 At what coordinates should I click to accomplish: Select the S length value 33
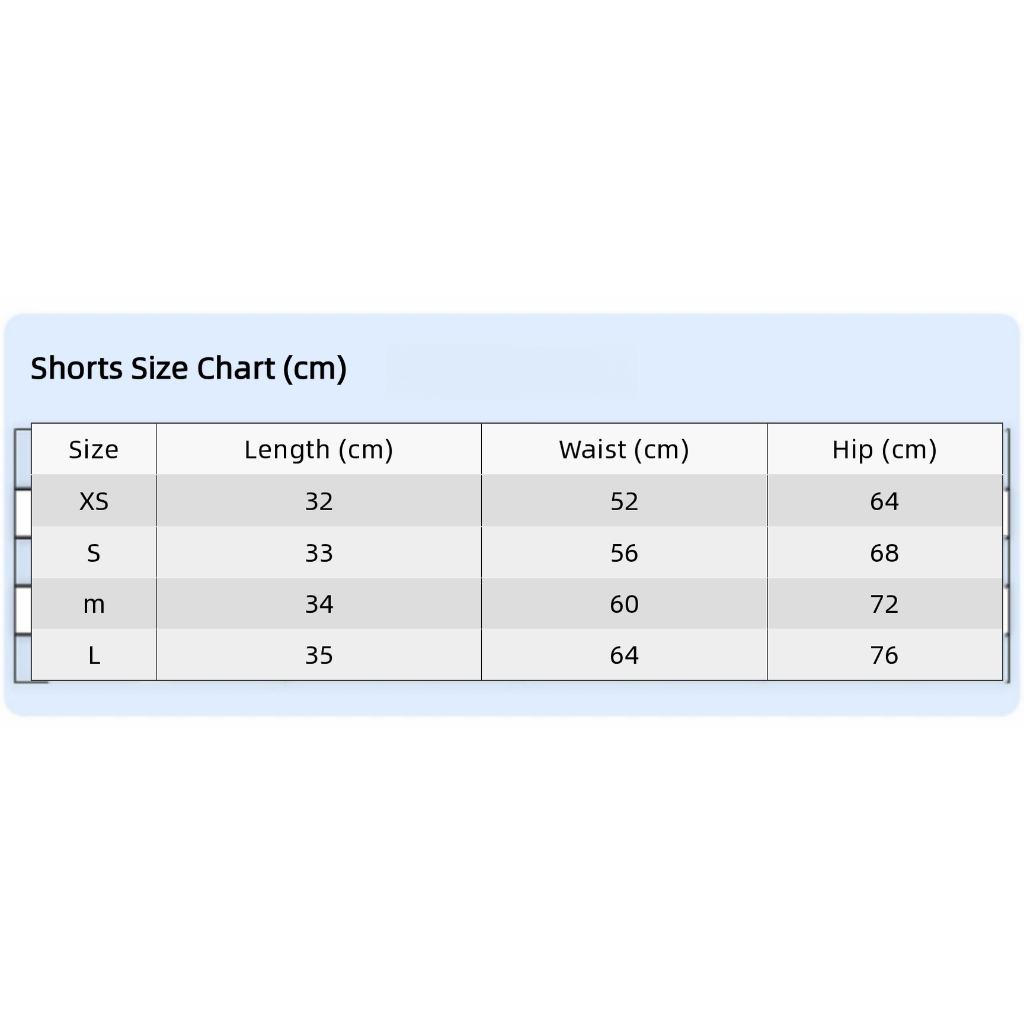click(x=319, y=553)
